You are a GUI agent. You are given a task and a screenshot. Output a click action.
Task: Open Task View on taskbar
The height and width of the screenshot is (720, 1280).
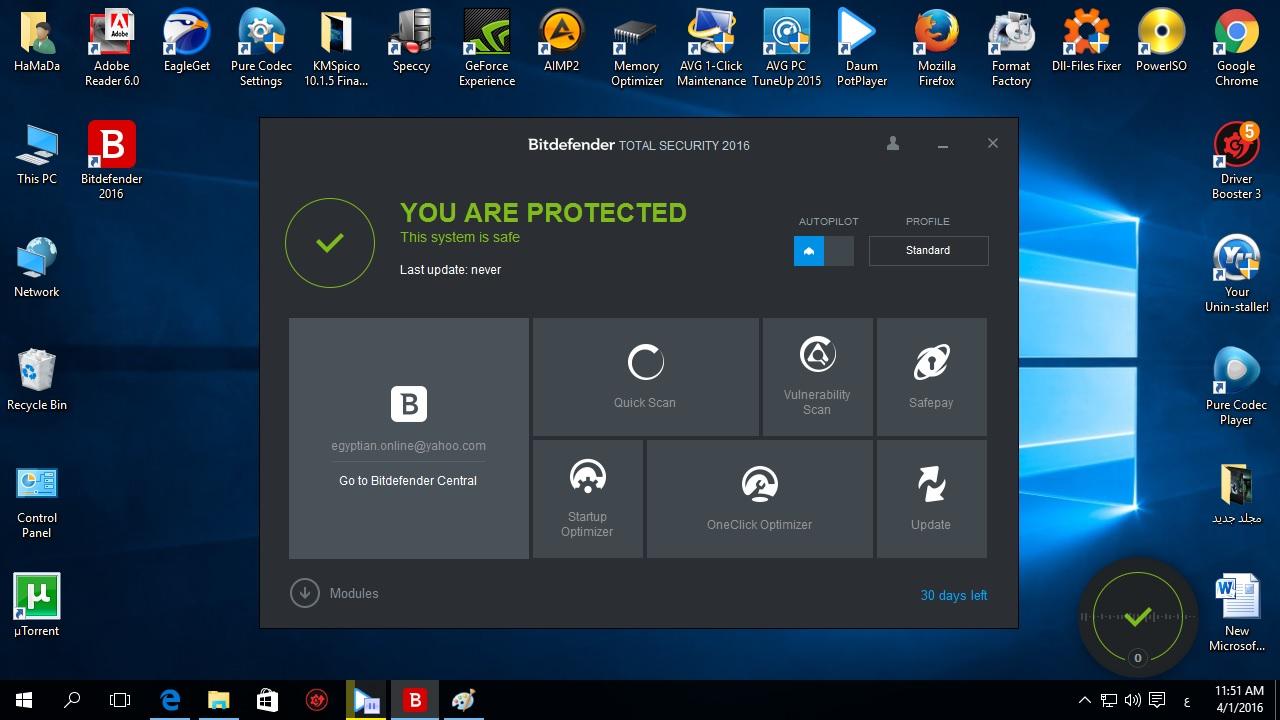(120, 700)
